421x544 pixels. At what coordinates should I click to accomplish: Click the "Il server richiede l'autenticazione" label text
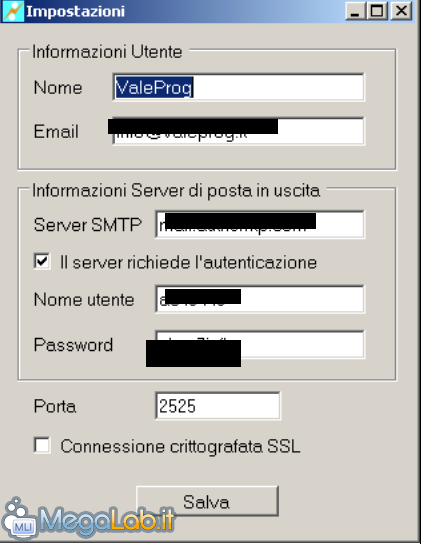(x=188, y=262)
